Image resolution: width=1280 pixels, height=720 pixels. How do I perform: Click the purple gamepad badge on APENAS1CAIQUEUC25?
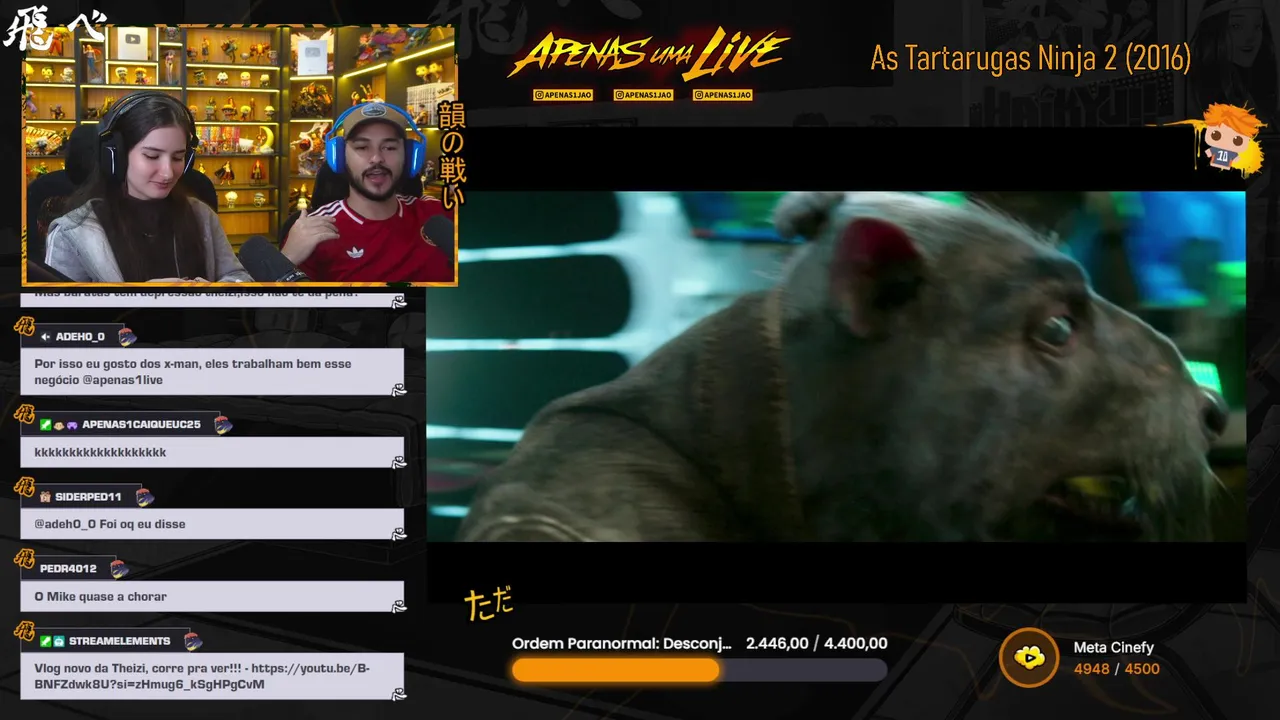point(72,425)
